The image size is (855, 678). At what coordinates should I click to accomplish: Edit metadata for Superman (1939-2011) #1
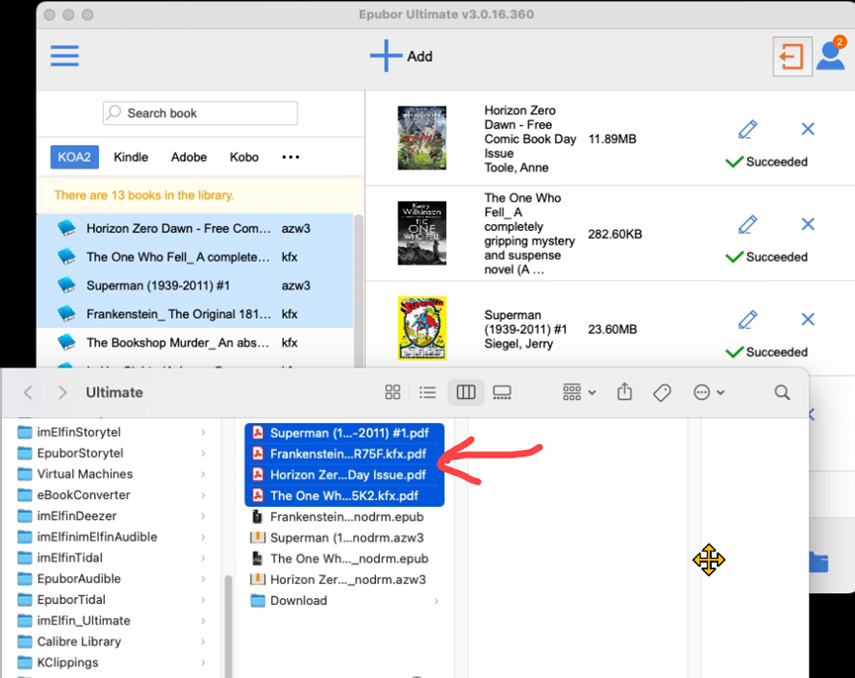pyautogui.click(x=748, y=320)
